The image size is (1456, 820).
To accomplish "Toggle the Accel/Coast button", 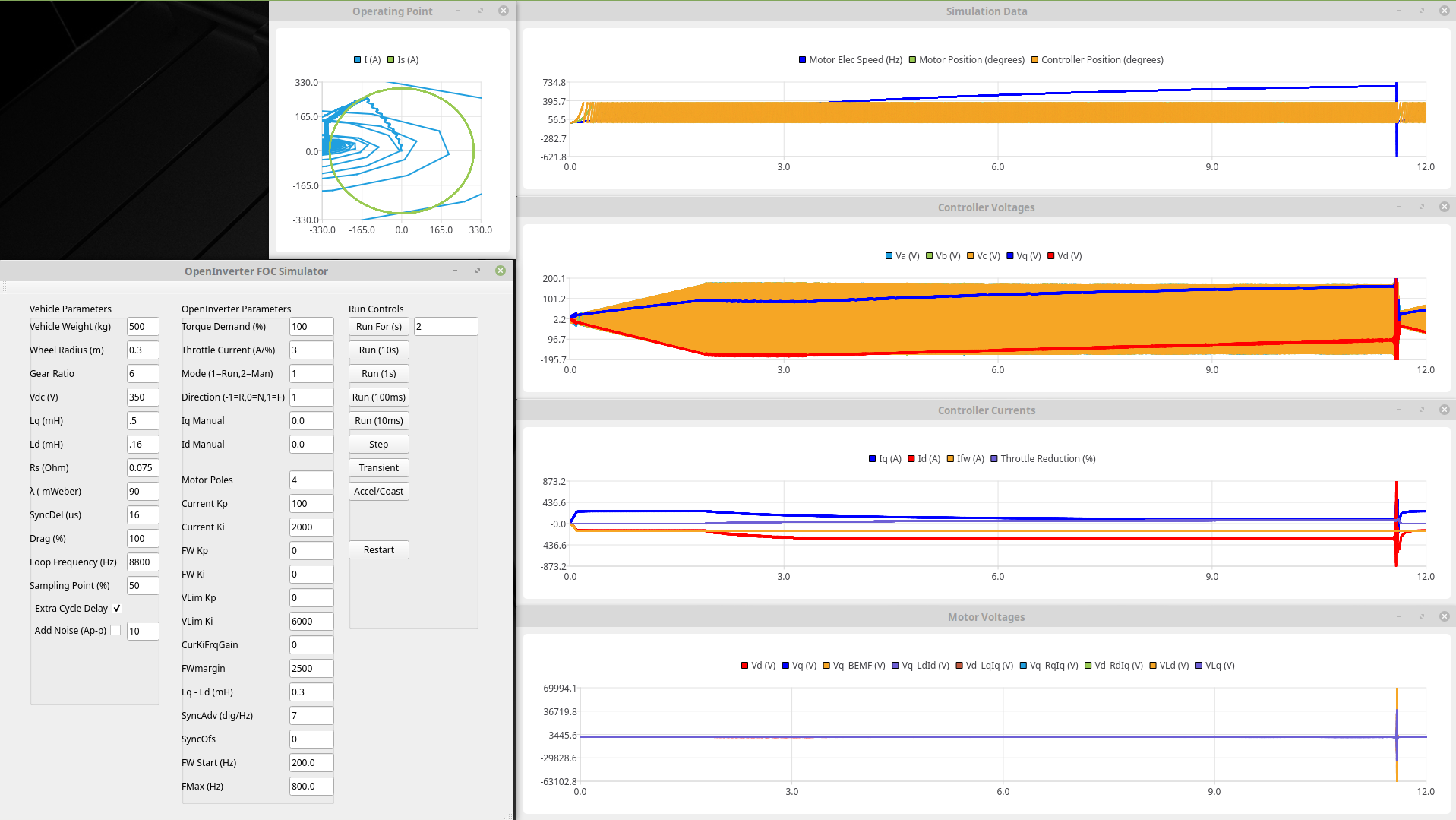I will click(378, 492).
